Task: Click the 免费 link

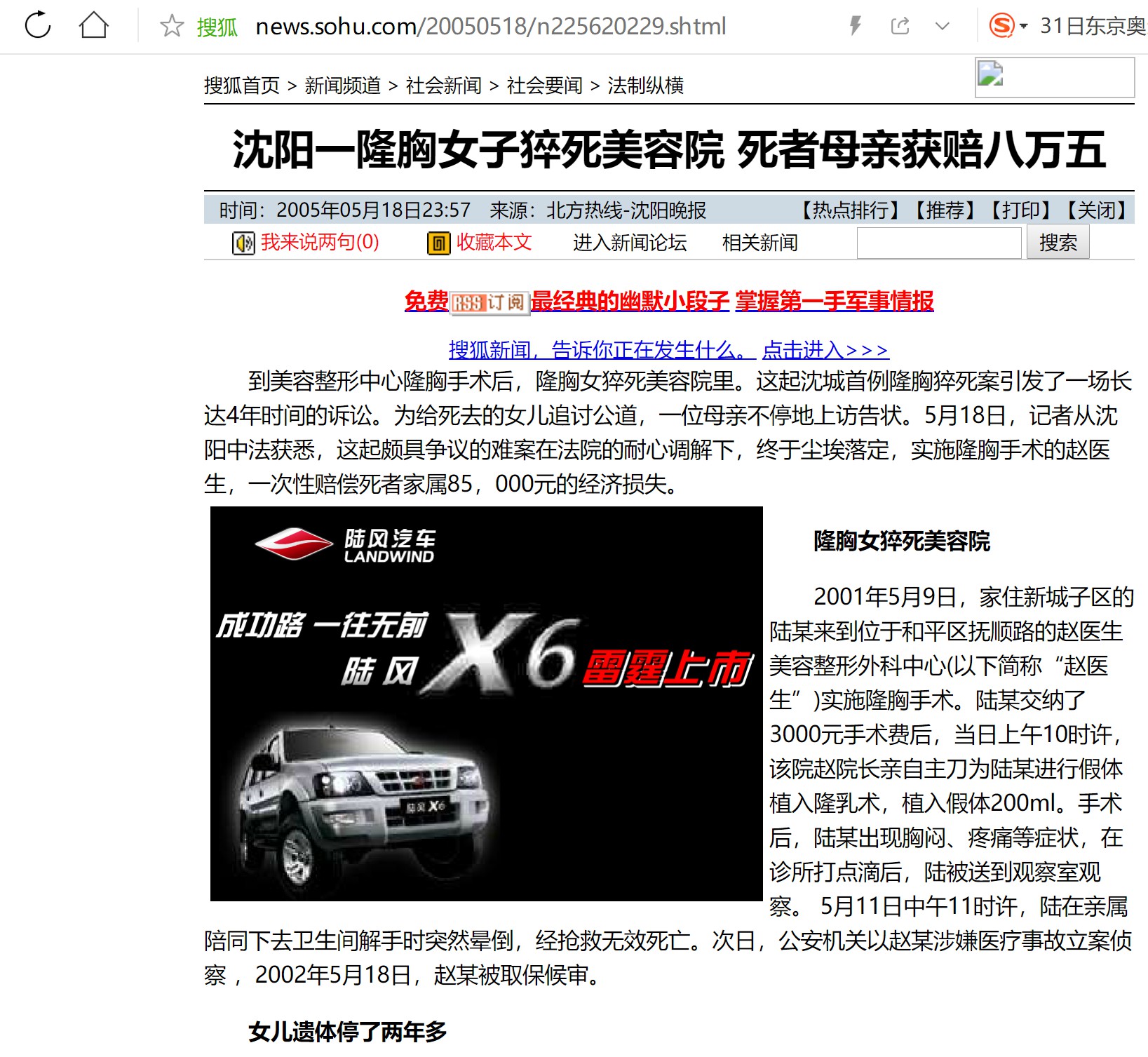Action: coord(427,301)
